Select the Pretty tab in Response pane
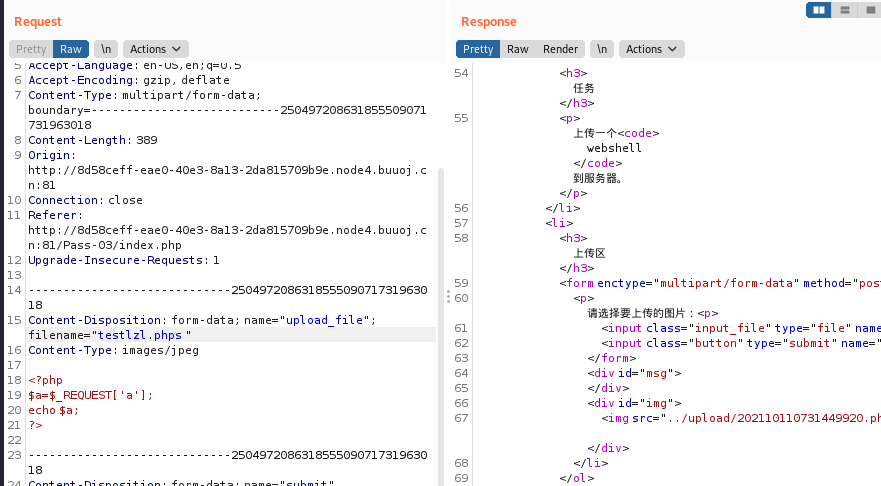Screen dimensions: 881x486 [478, 49]
